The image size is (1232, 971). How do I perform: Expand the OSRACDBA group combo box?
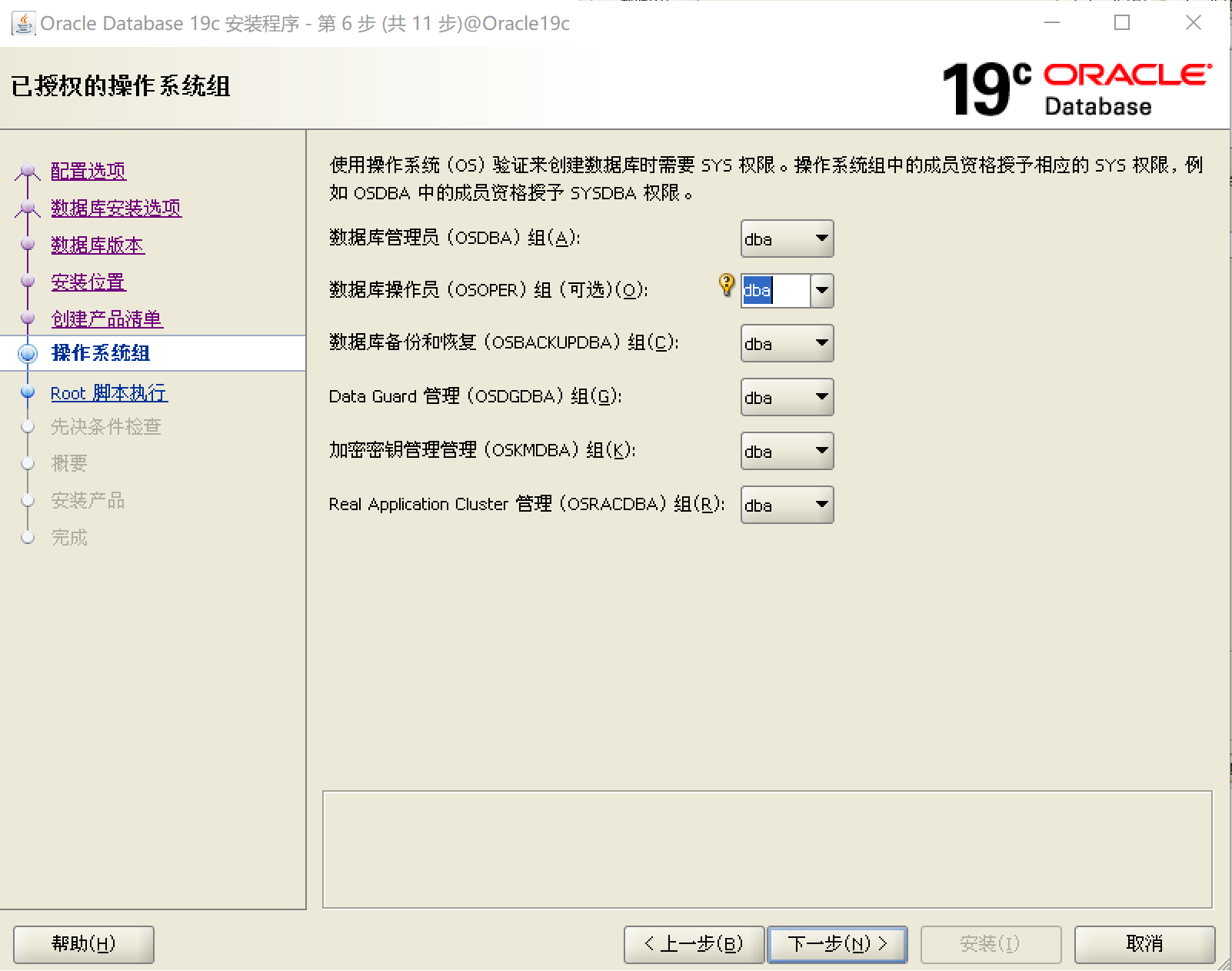click(x=821, y=505)
